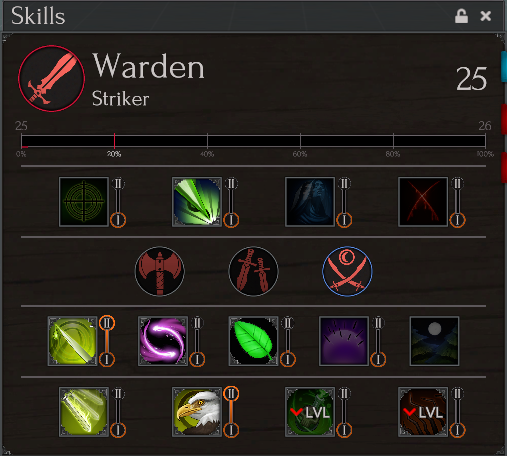
Task: Select the green leaf skill icon
Action: [x=253, y=341]
